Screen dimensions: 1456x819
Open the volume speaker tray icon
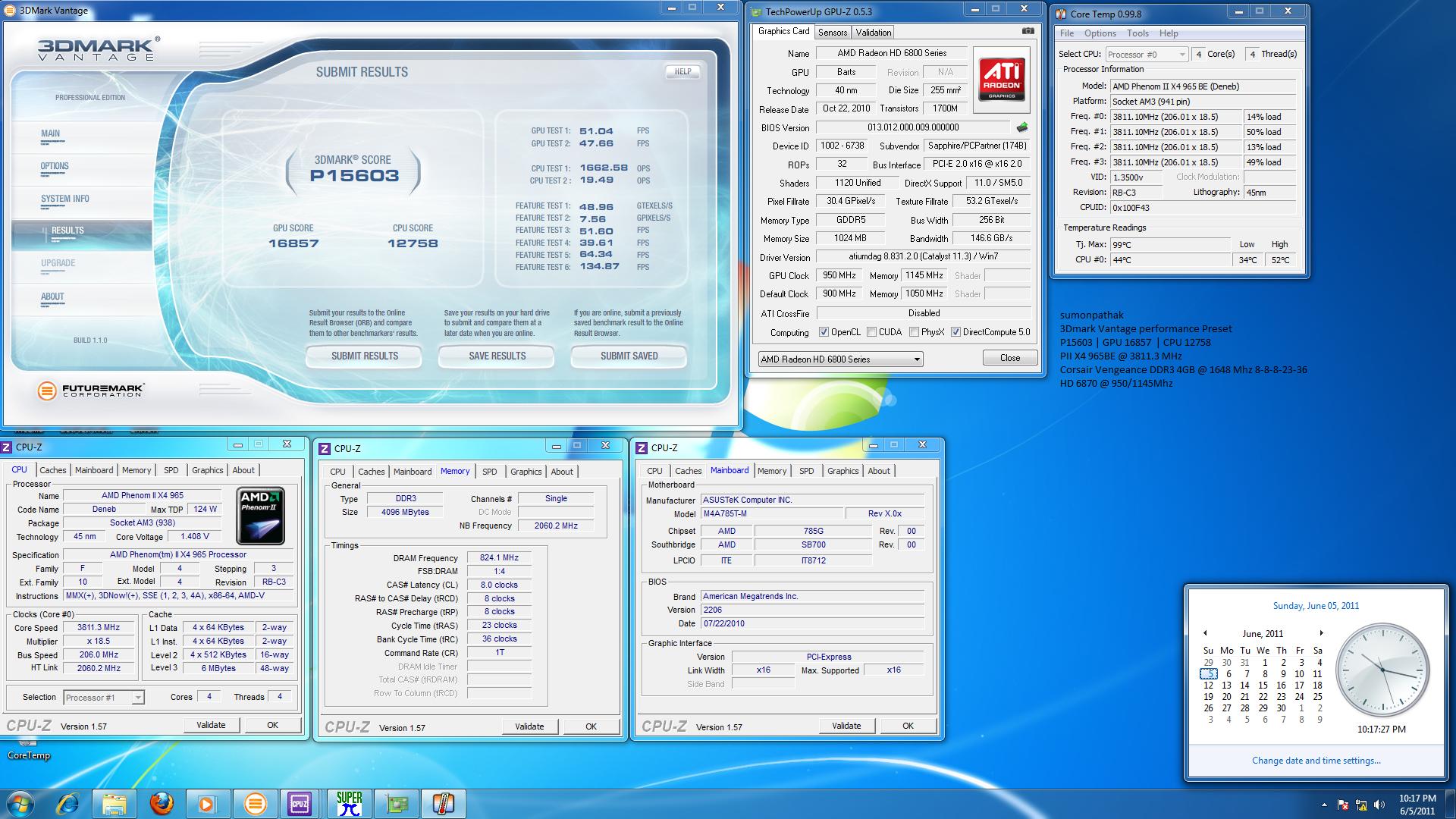(x=1379, y=805)
